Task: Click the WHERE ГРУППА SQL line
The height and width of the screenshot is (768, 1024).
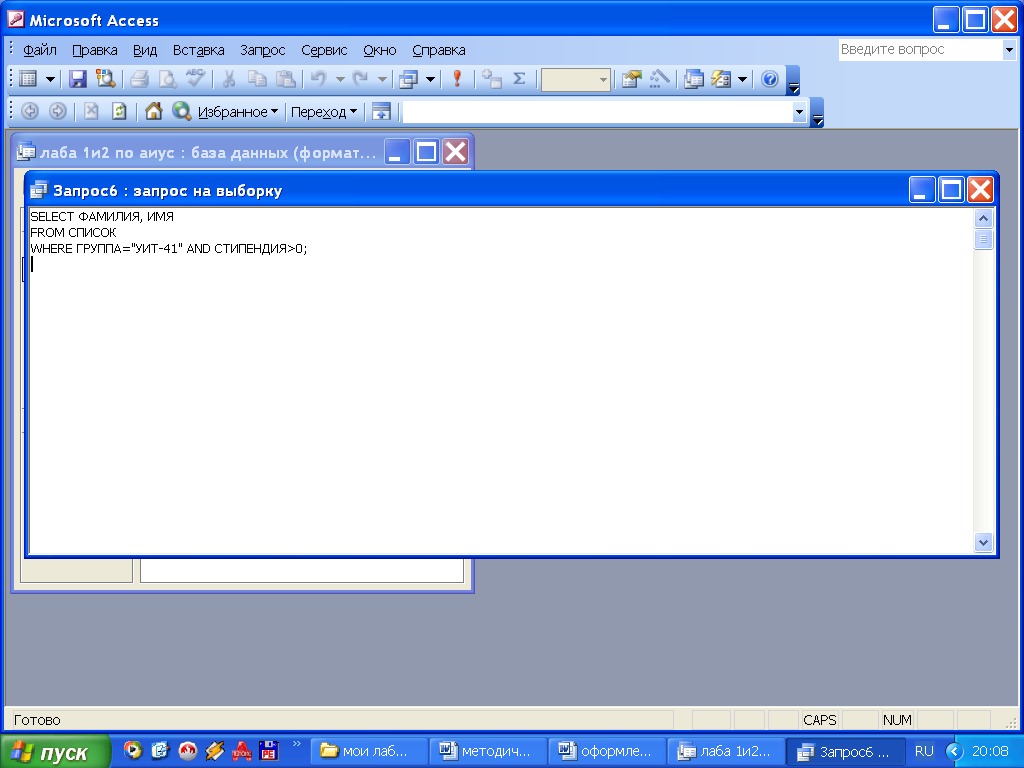Action: (168, 249)
